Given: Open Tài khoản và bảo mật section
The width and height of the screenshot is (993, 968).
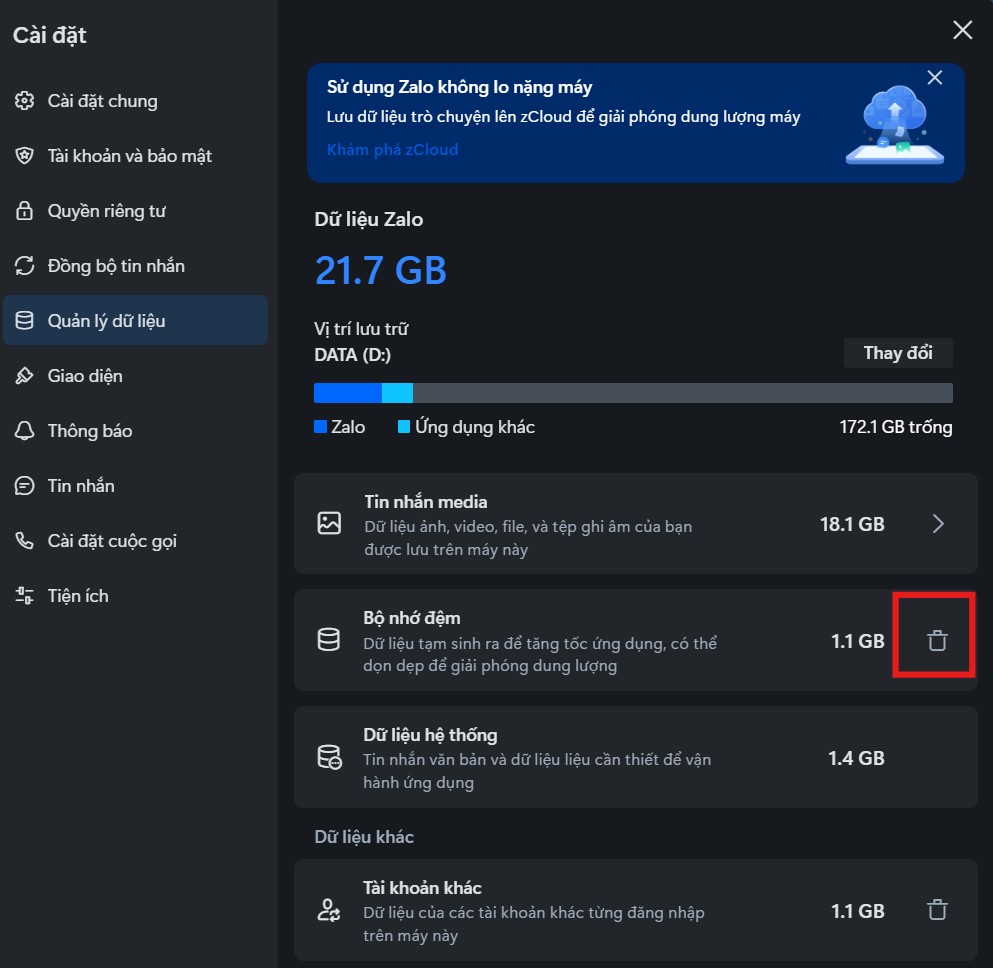Looking at the screenshot, I should [136, 156].
